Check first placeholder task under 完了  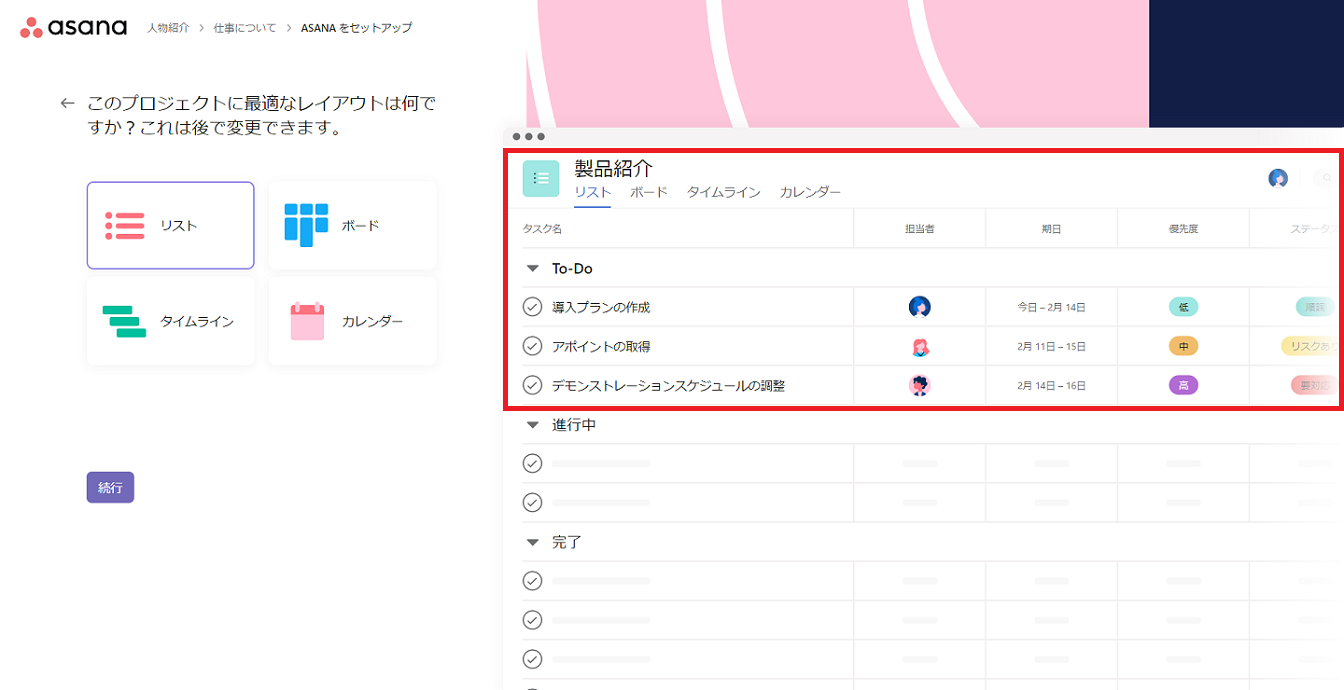click(x=532, y=580)
